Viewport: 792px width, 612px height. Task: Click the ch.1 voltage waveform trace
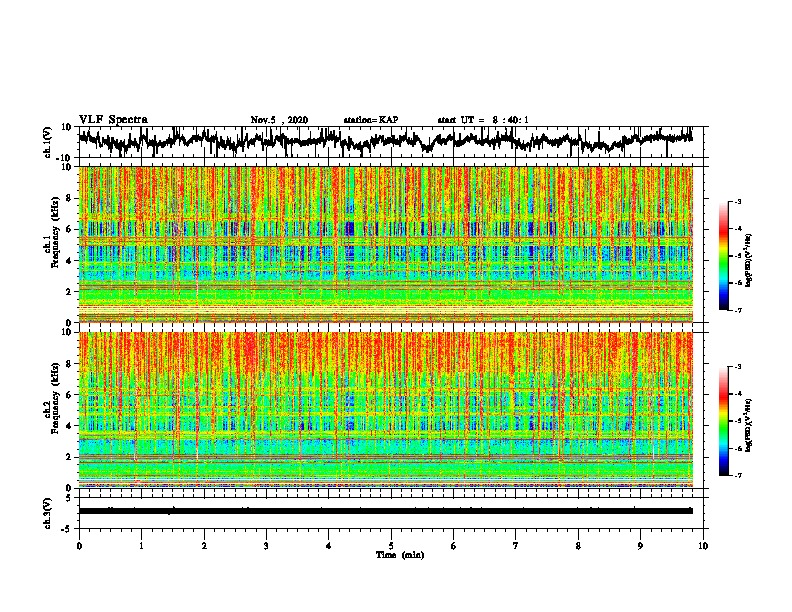(386, 140)
